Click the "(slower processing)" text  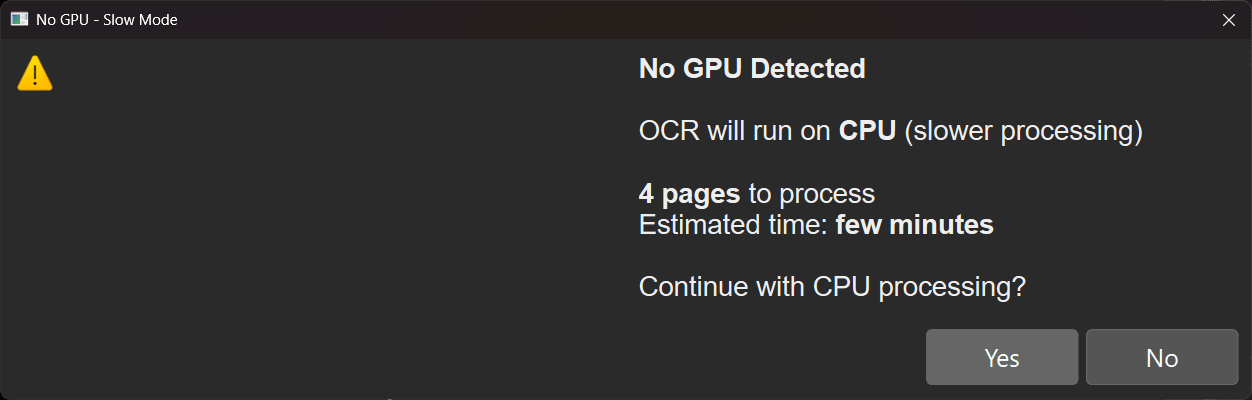(1022, 131)
